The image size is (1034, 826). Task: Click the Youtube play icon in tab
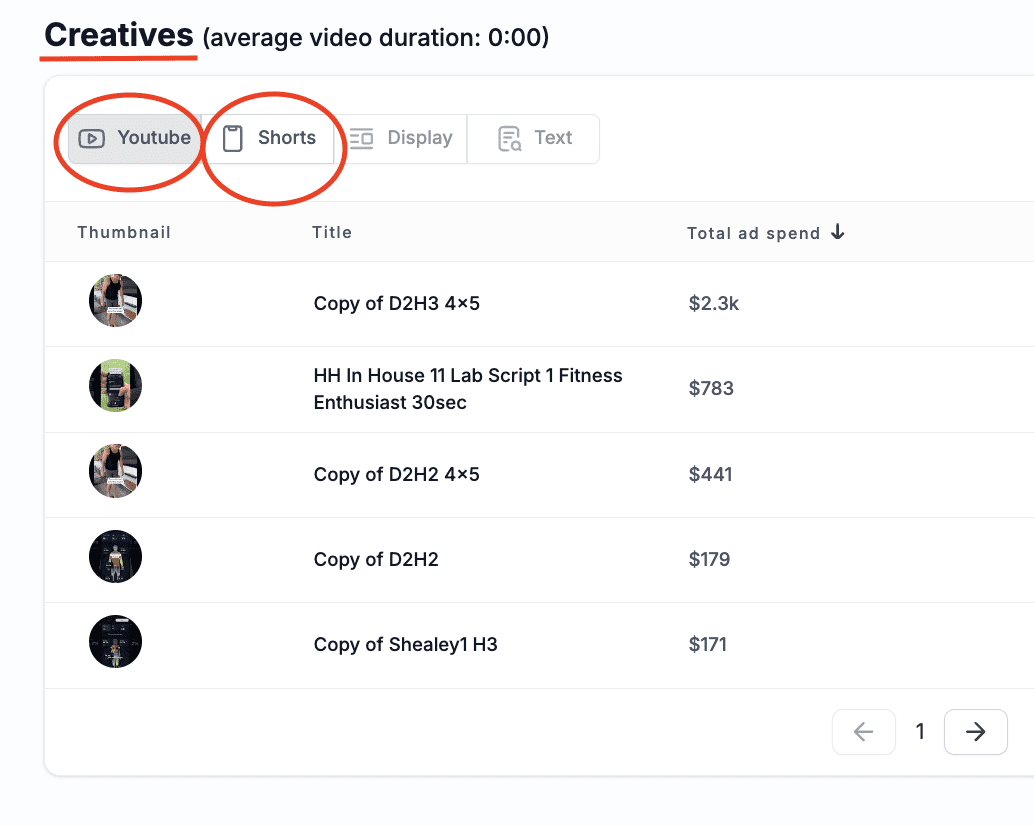92,139
